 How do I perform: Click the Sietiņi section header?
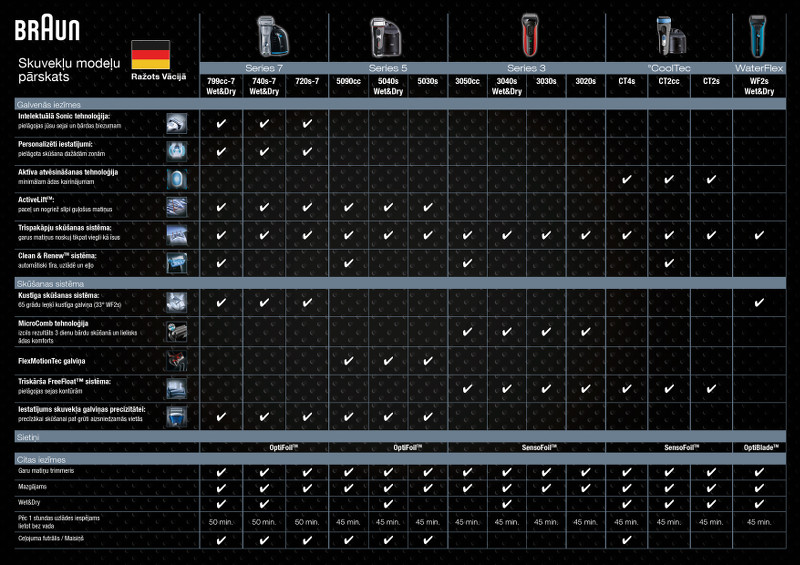pyautogui.click(x=400, y=437)
